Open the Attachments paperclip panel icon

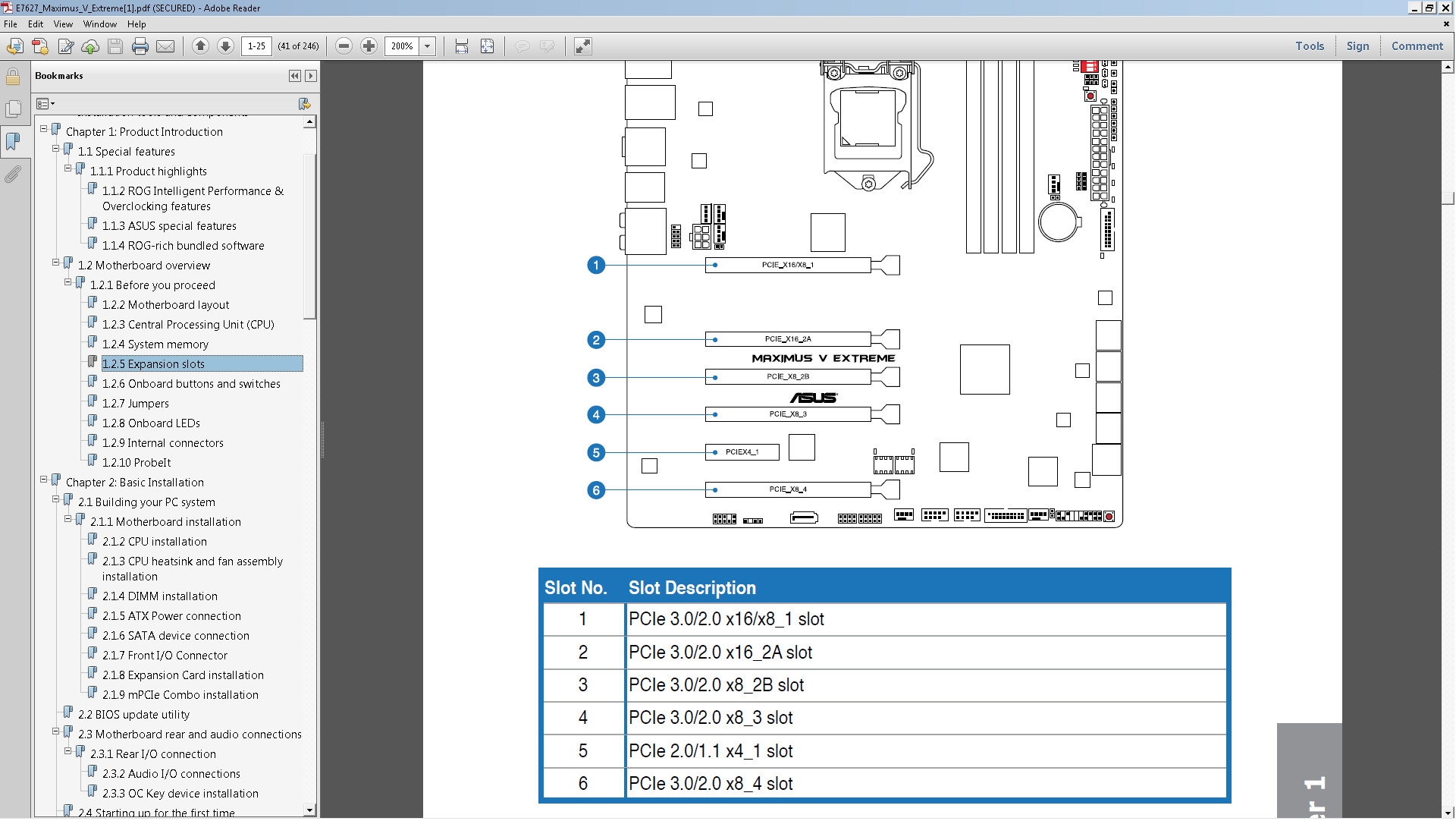coord(13,175)
